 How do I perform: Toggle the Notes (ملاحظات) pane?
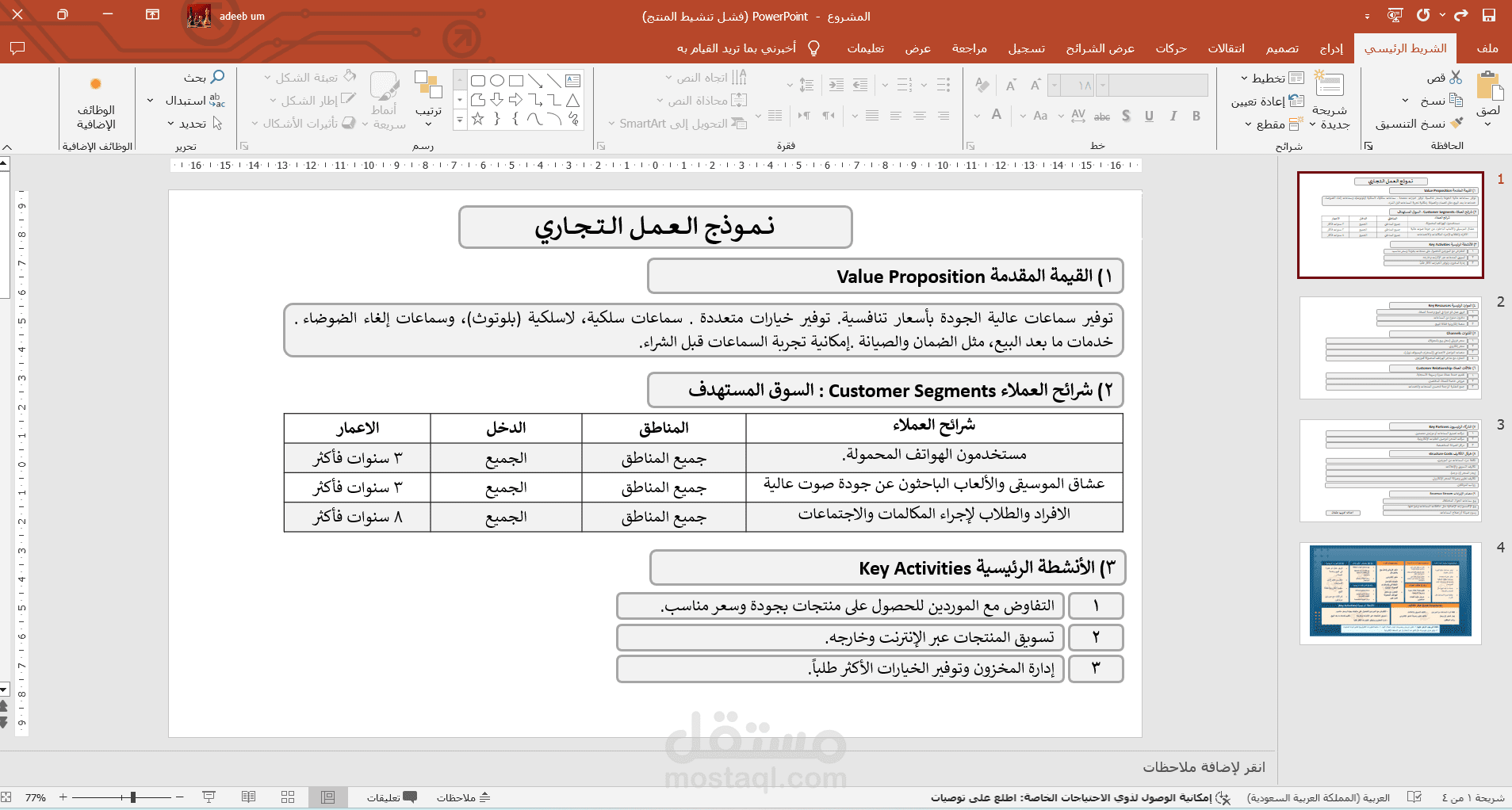point(464,797)
